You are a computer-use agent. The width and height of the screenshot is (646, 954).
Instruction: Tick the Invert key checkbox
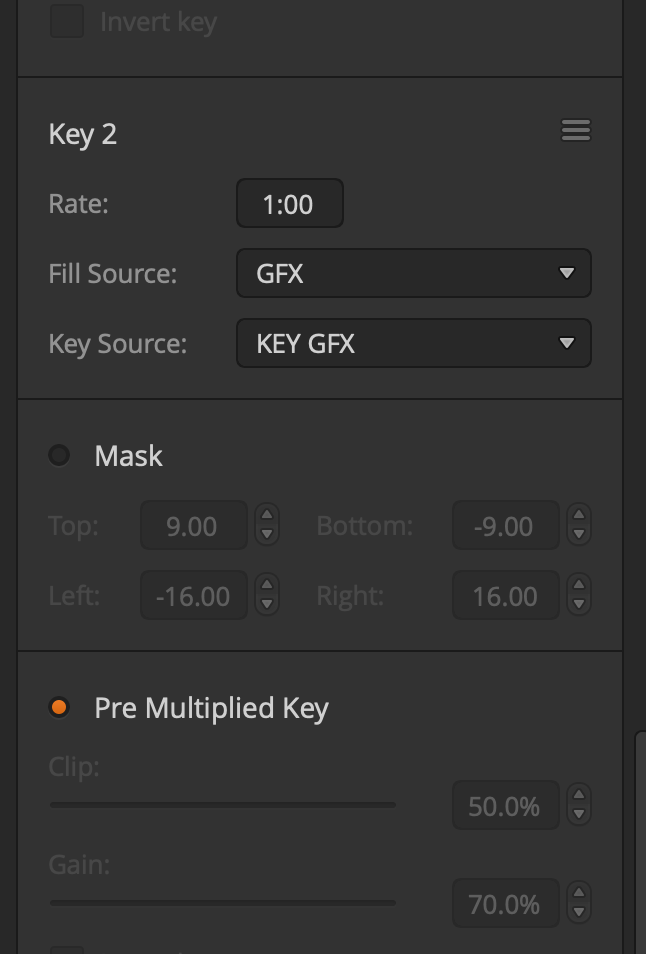click(67, 22)
